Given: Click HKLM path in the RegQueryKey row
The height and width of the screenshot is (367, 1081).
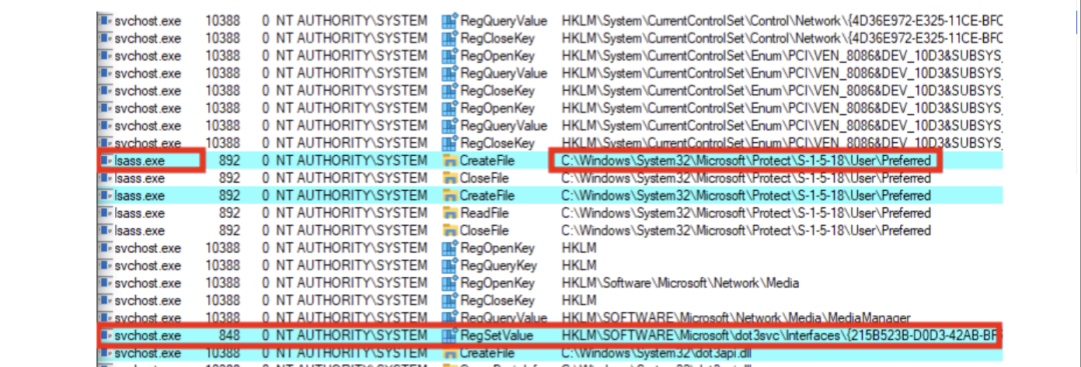Looking at the screenshot, I should 579,266.
